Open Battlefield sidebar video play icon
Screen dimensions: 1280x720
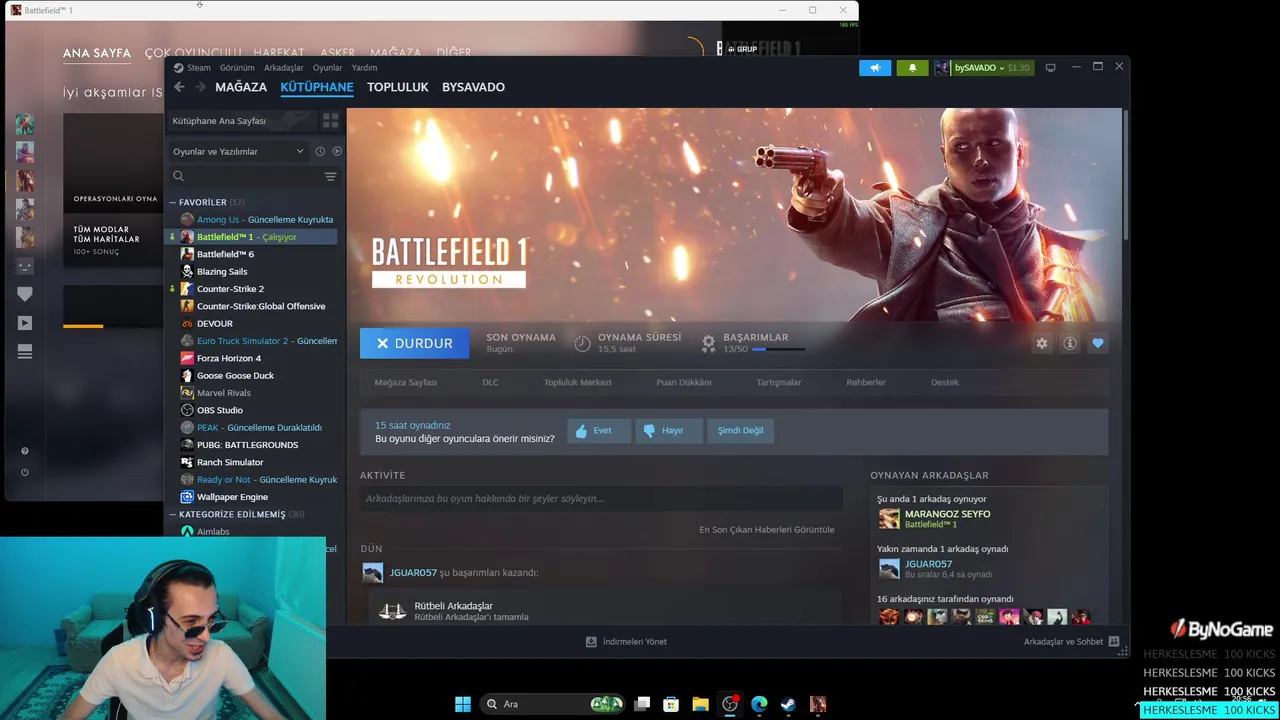pos(25,323)
